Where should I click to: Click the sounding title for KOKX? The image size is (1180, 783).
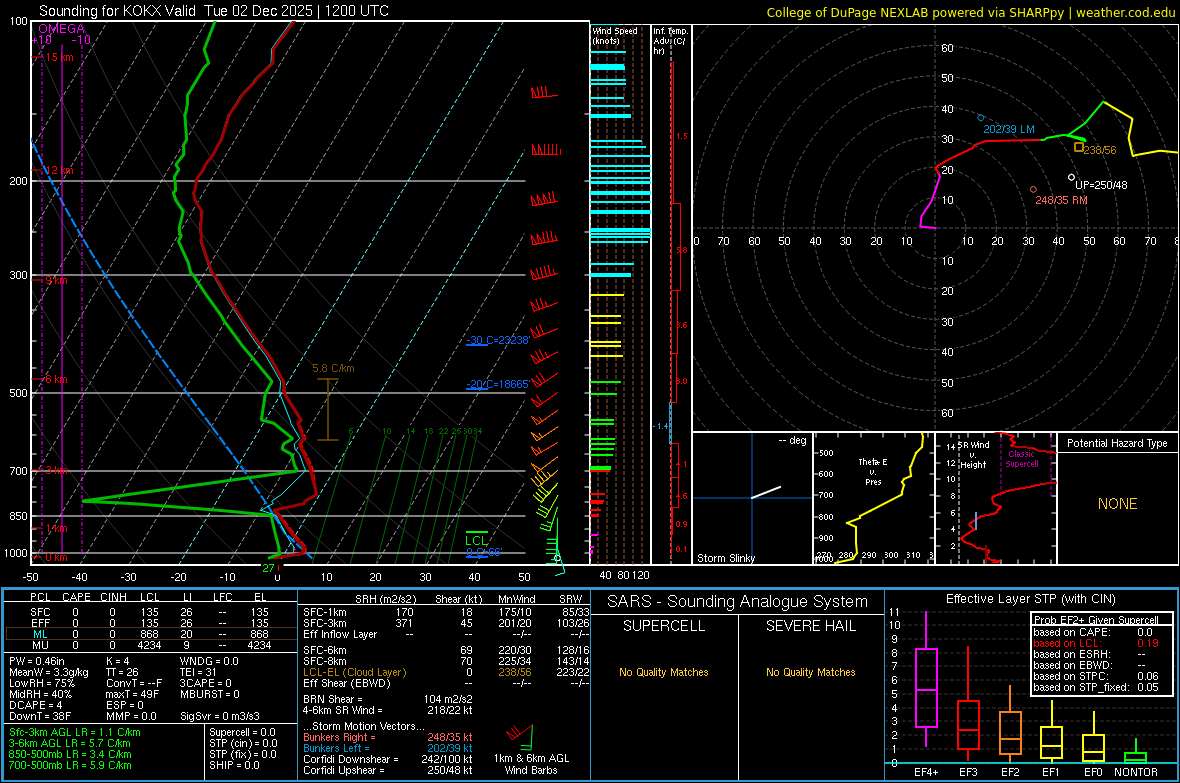[214, 11]
